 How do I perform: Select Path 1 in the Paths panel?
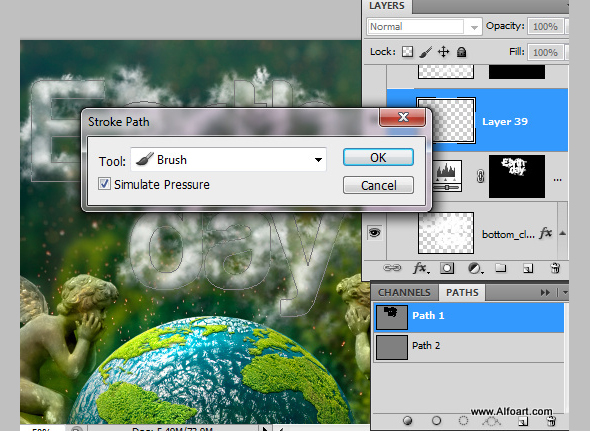468,318
